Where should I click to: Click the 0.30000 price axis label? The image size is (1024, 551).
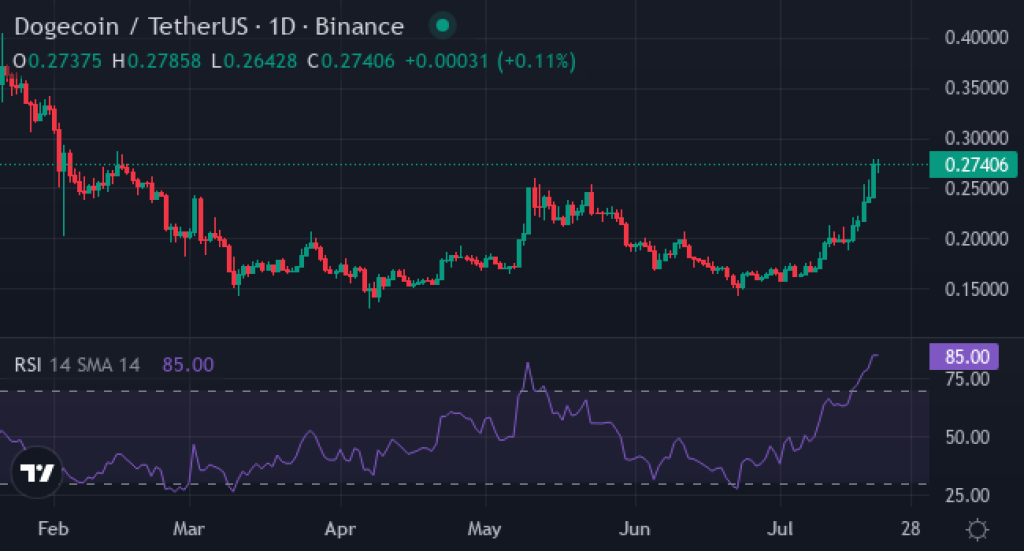976,138
